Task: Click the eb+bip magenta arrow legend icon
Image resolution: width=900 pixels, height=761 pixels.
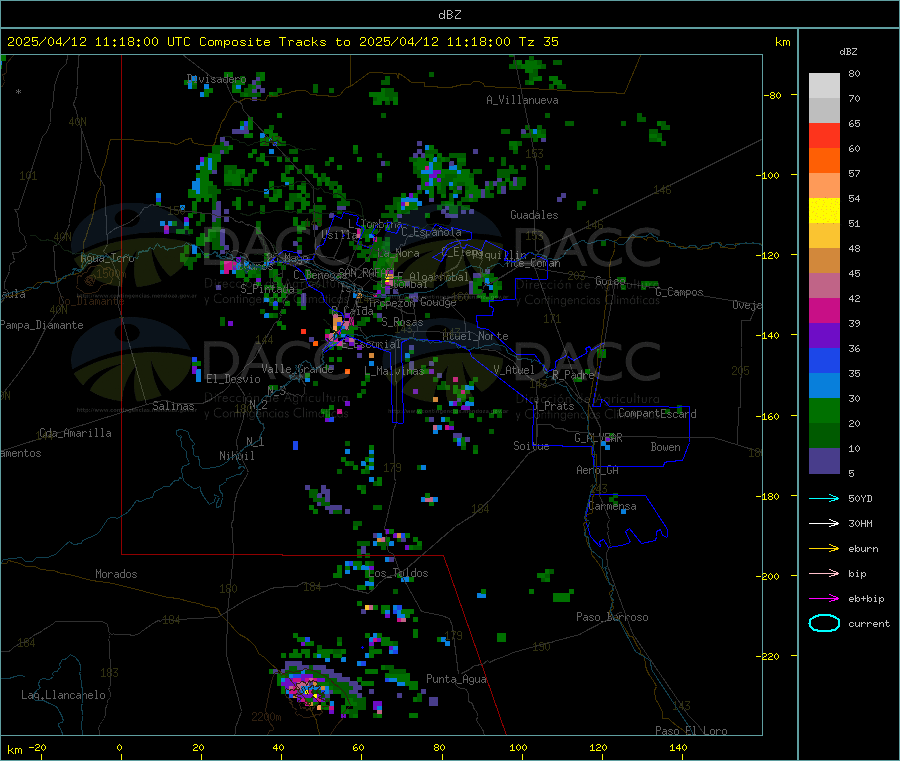Action: [x=824, y=599]
